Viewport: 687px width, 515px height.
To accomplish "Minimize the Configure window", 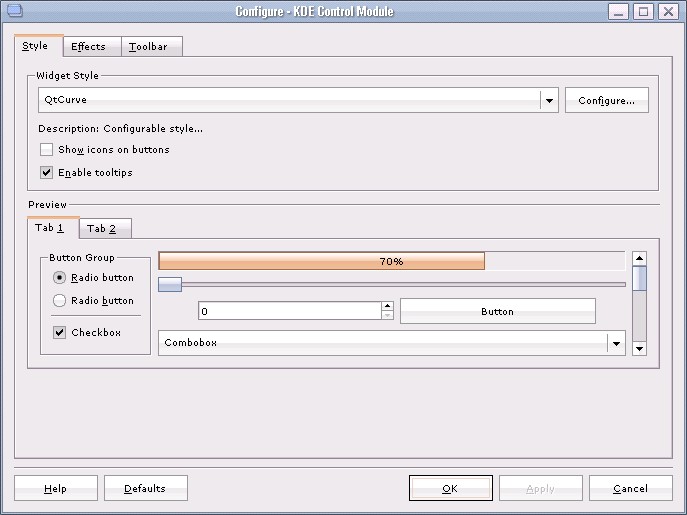I will 618,11.
